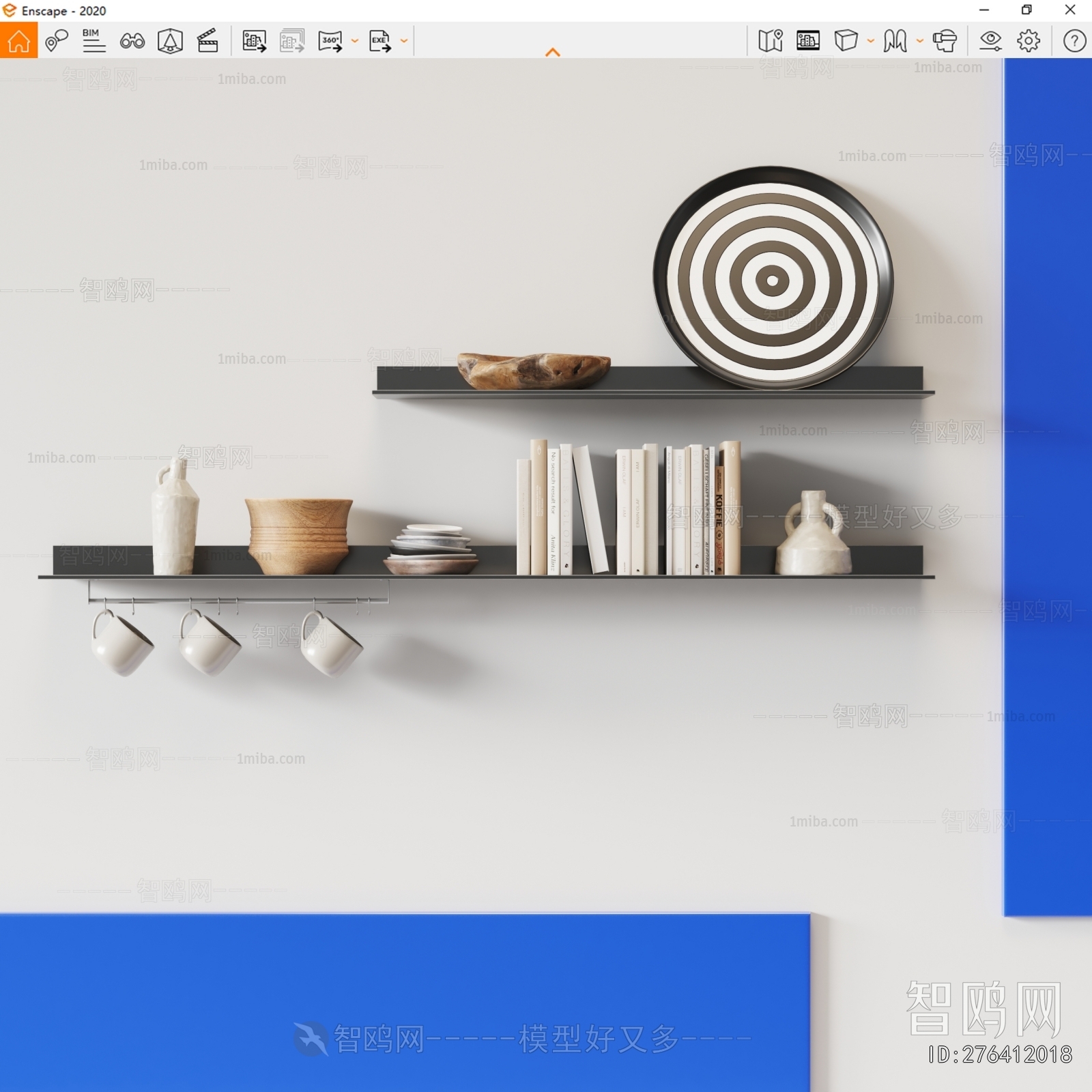Open the mini map icon

click(x=771, y=41)
